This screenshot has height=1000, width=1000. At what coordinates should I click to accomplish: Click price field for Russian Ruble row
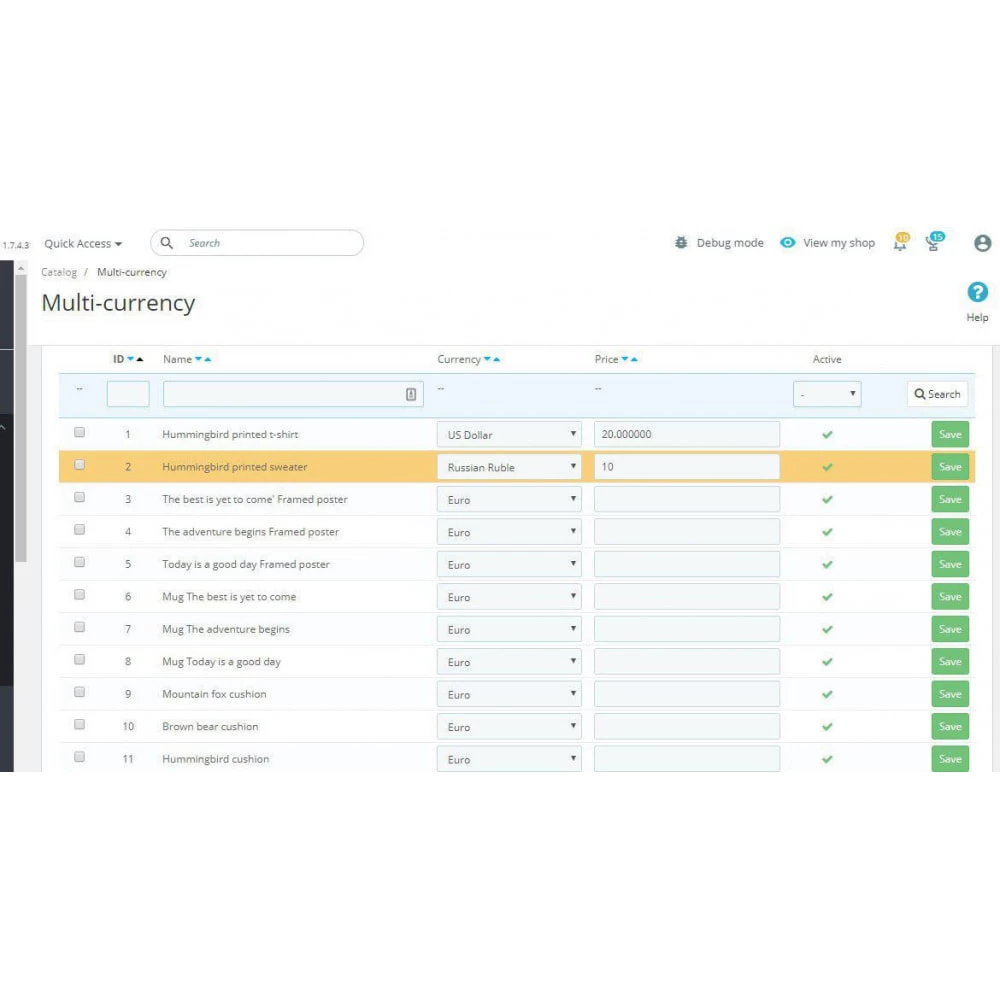(686, 467)
